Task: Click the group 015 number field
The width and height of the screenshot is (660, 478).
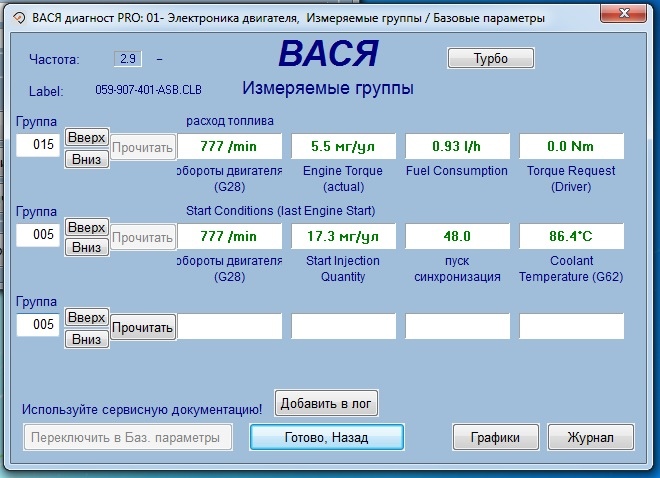Action: pyautogui.click(x=38, y=145)
